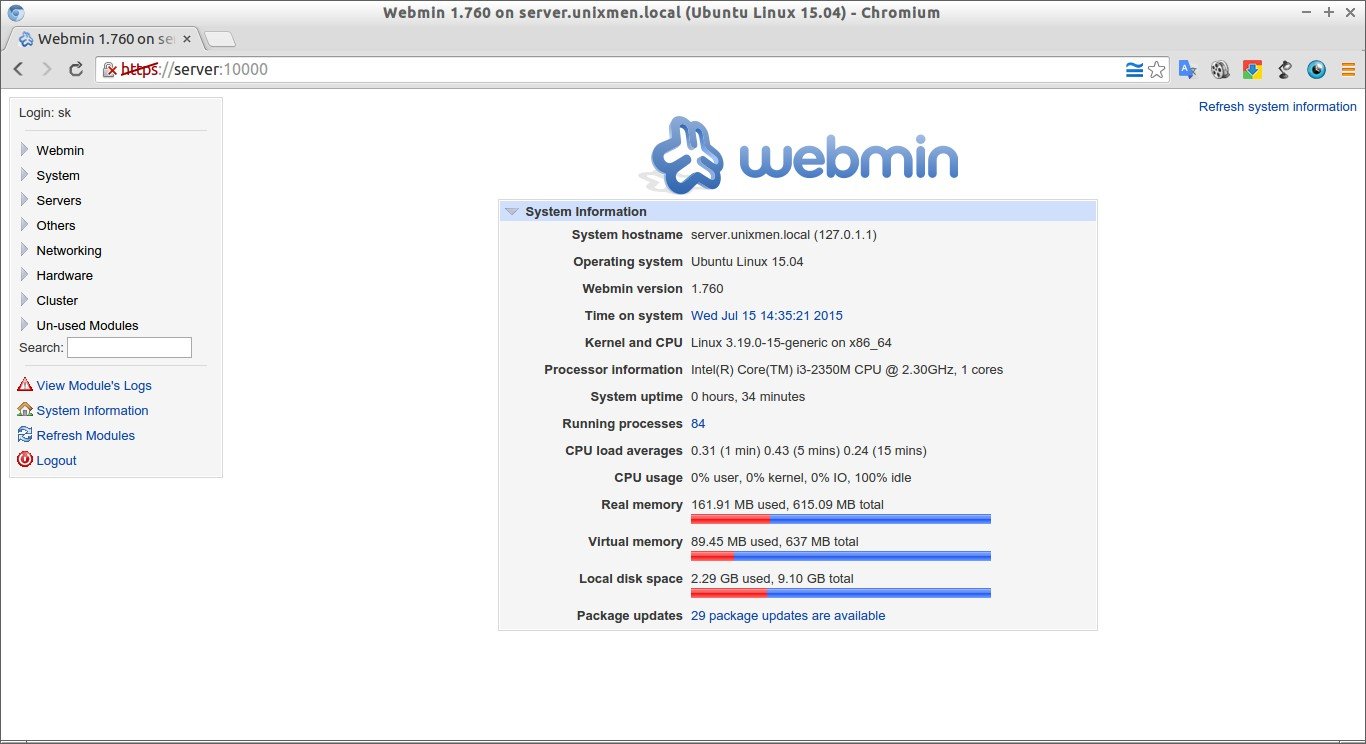The width and height of the screenshot is (1366, 744).
Task: Open running processes count 84
Action: (x=698, y=423)
